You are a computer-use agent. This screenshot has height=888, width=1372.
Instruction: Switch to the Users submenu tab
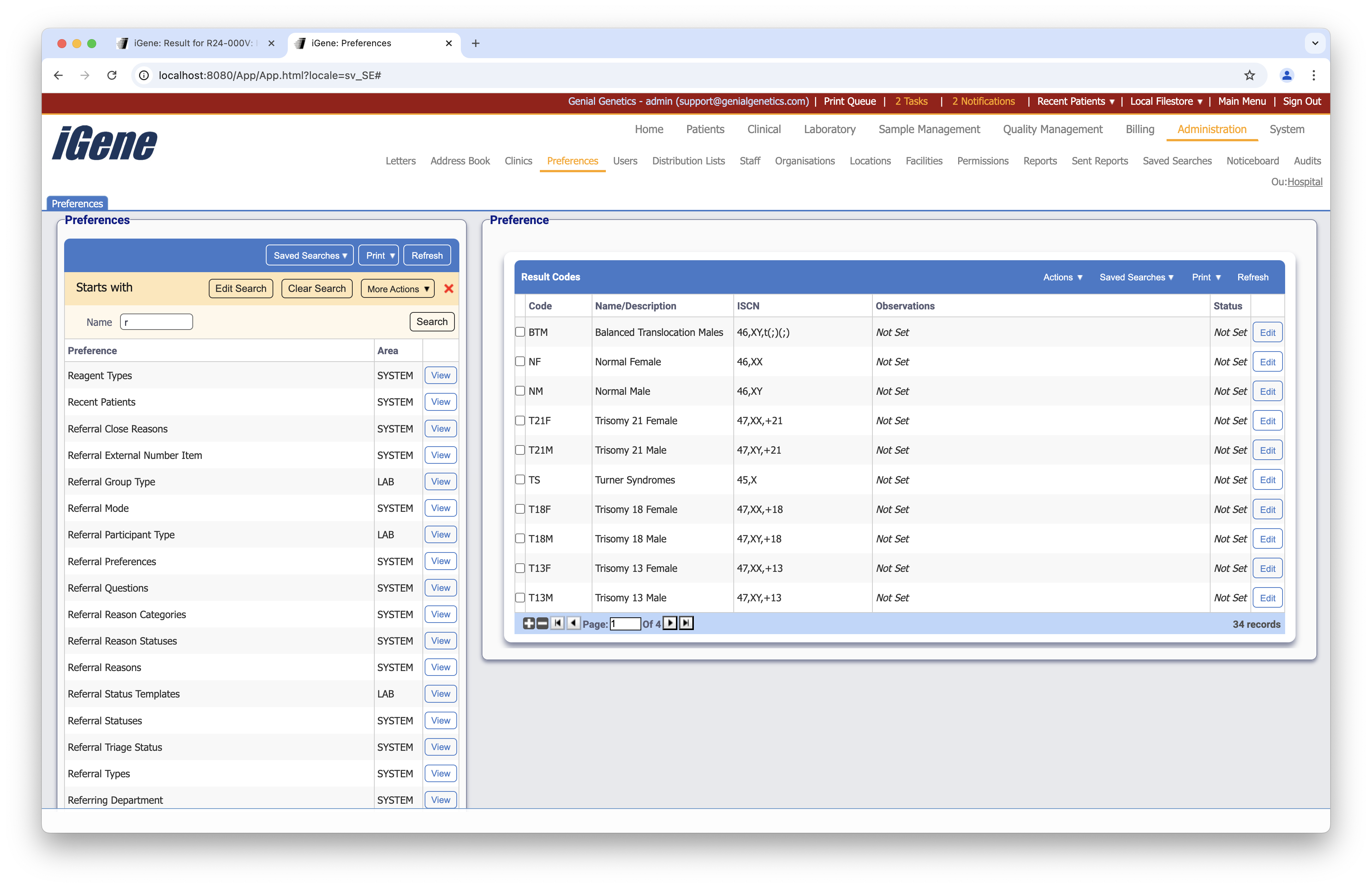click(625, 161)
